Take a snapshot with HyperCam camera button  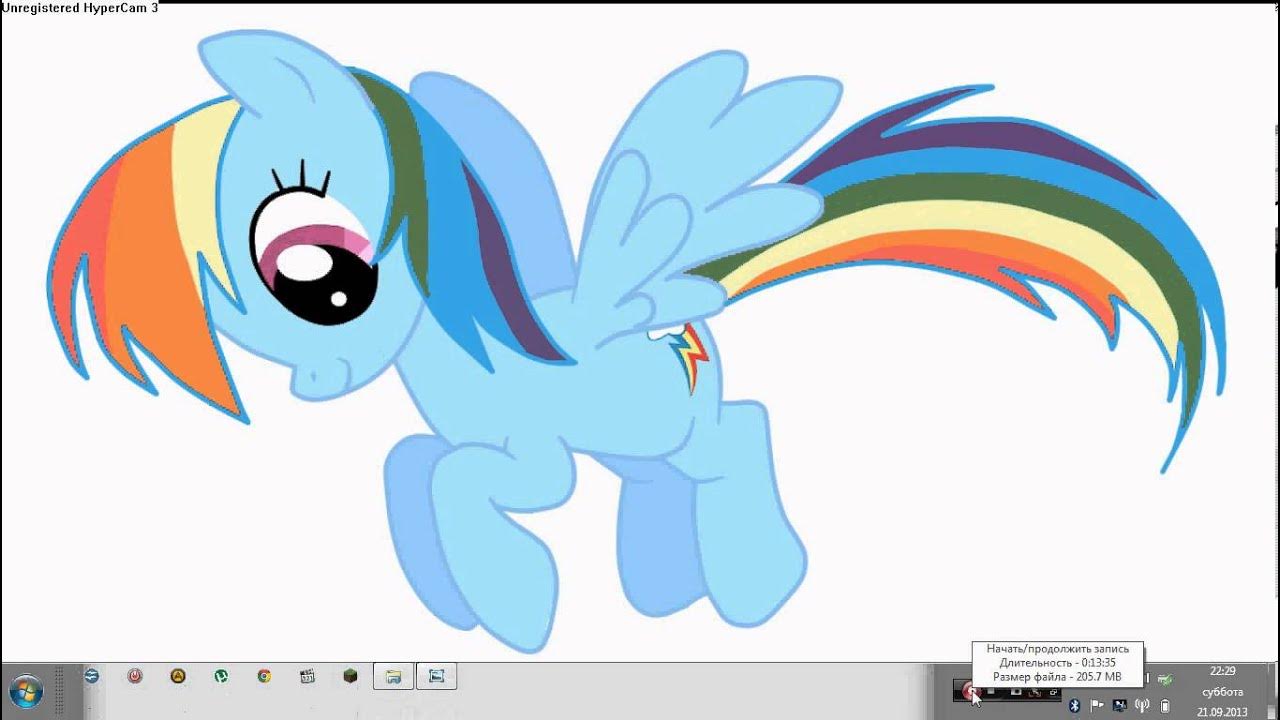click(1017, 691)
